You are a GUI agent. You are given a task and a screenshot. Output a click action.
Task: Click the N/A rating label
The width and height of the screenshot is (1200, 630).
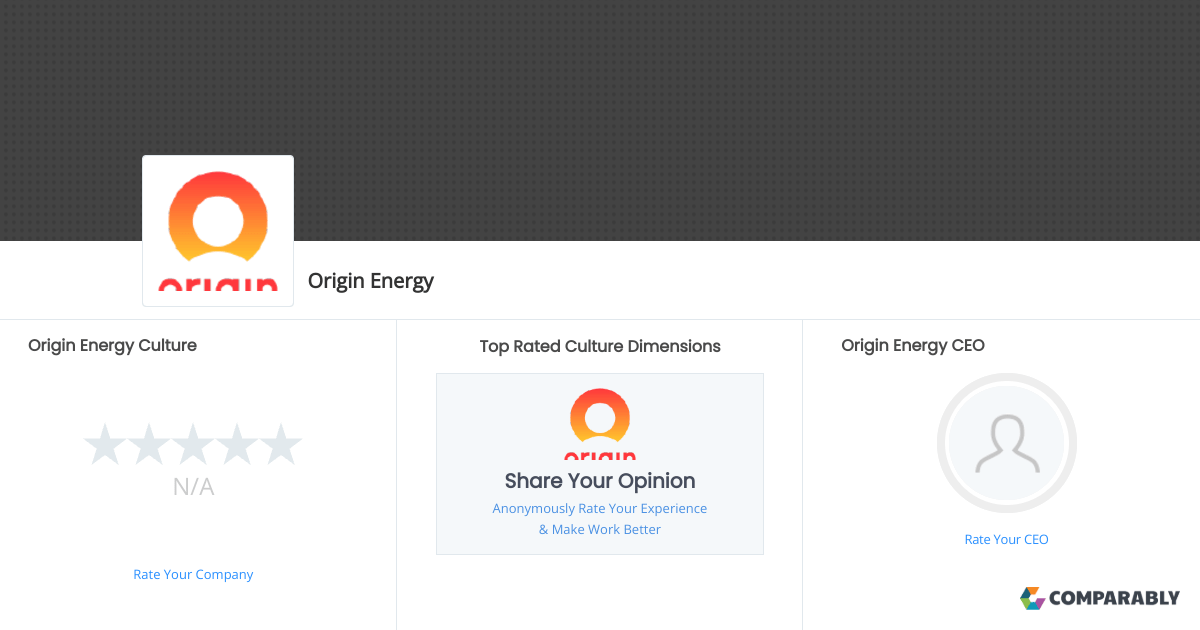pos(193,487)
